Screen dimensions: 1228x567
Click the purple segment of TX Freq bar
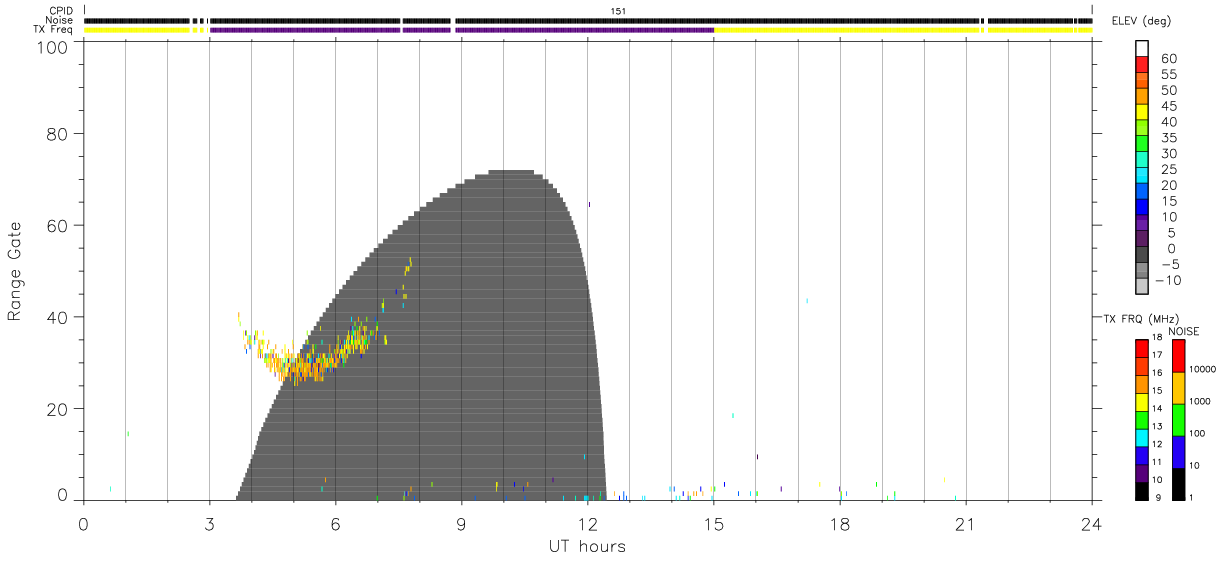click(x=462, y=30)
